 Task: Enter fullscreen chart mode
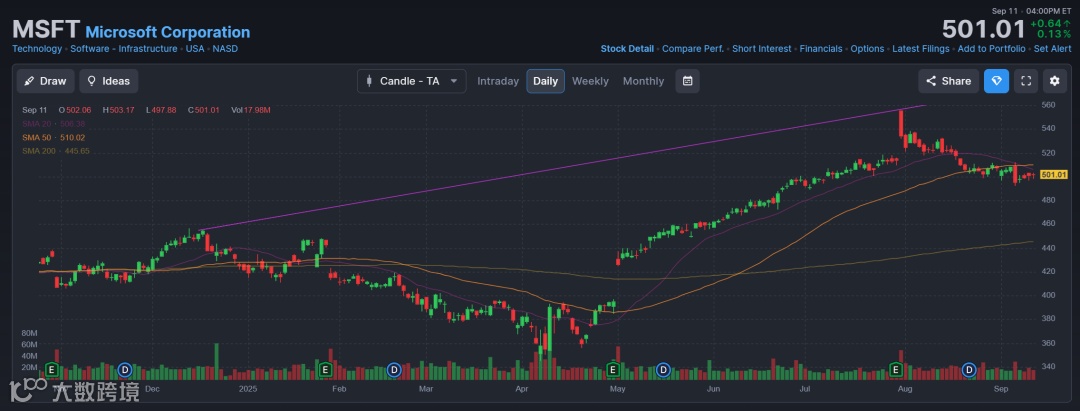[1025, 81]
